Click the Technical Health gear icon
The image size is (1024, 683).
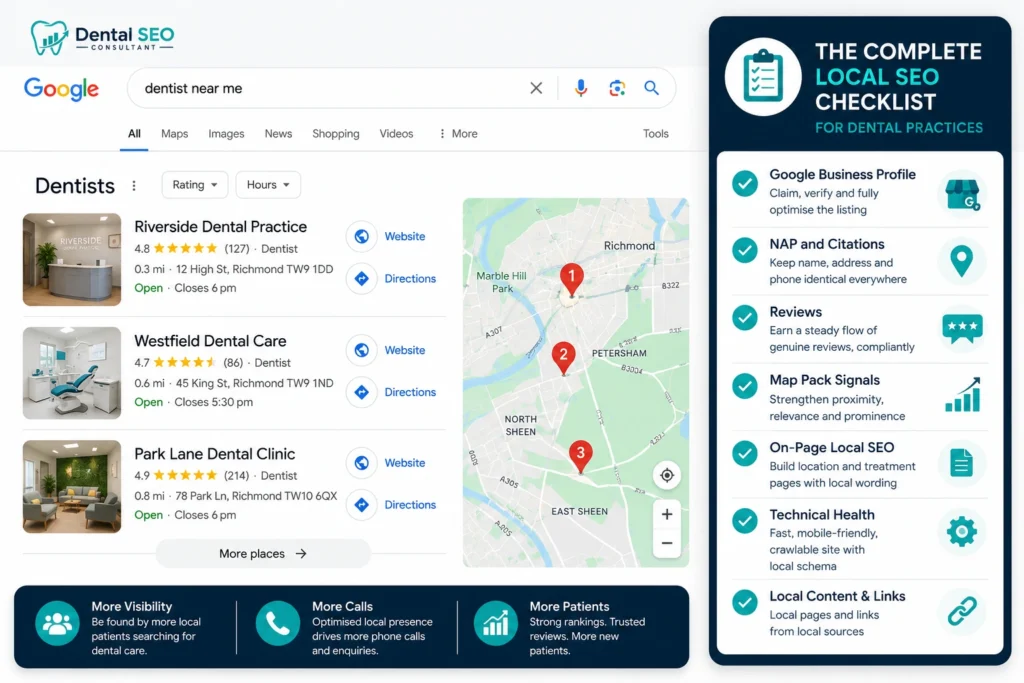[x=961, y=532]
